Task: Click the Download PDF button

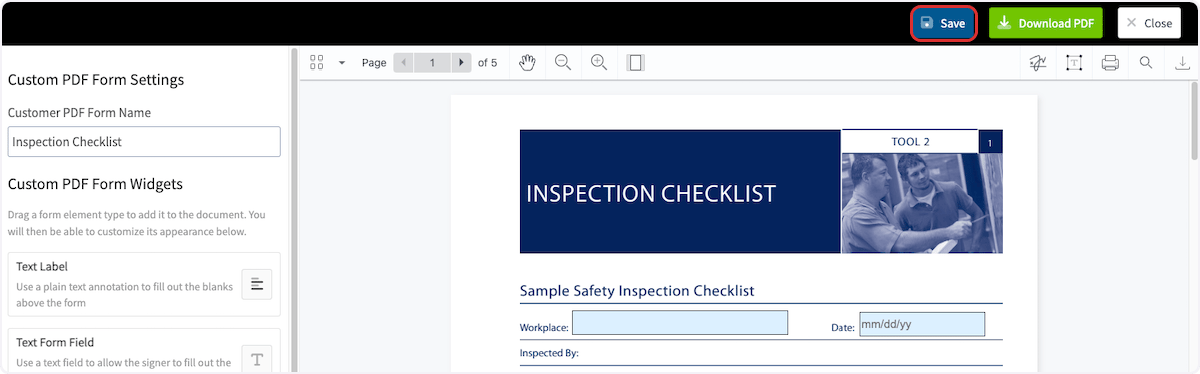Action: (1046, 23)
